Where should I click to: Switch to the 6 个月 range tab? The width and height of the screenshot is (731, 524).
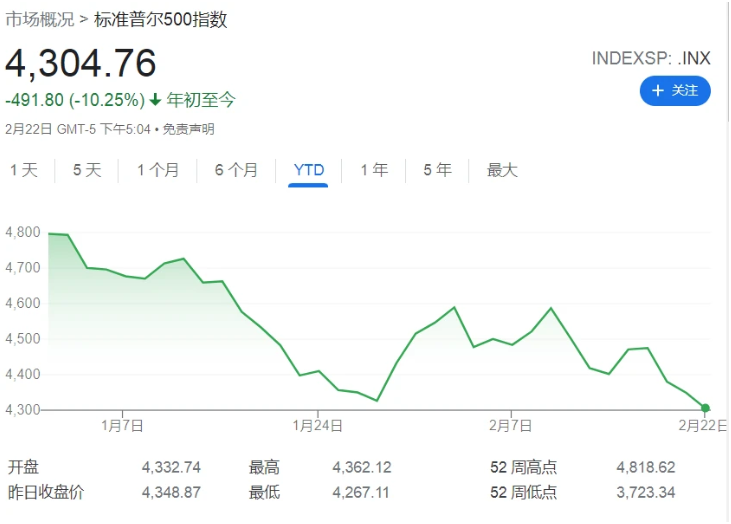[236, 170]
